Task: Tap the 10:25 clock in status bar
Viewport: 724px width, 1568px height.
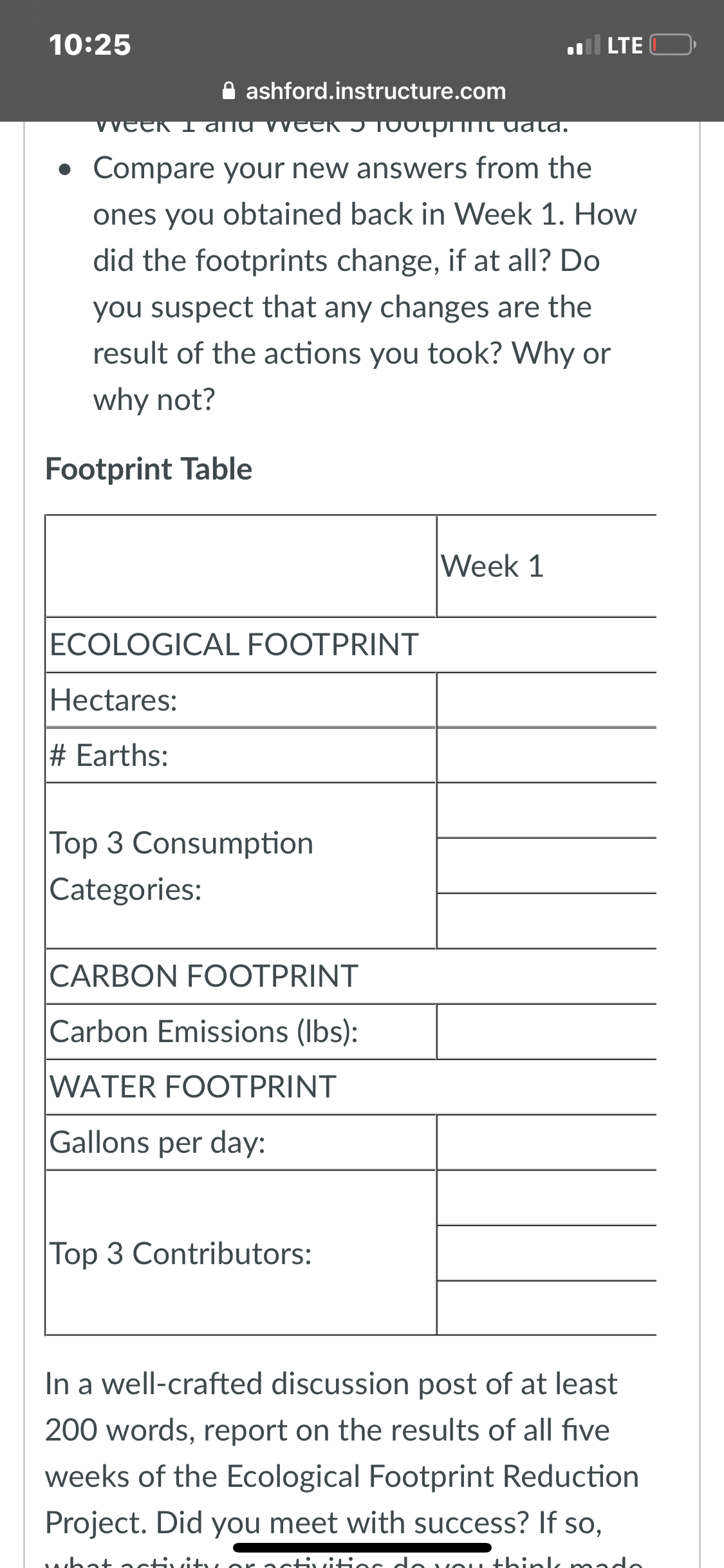Action: coord(90,45)
